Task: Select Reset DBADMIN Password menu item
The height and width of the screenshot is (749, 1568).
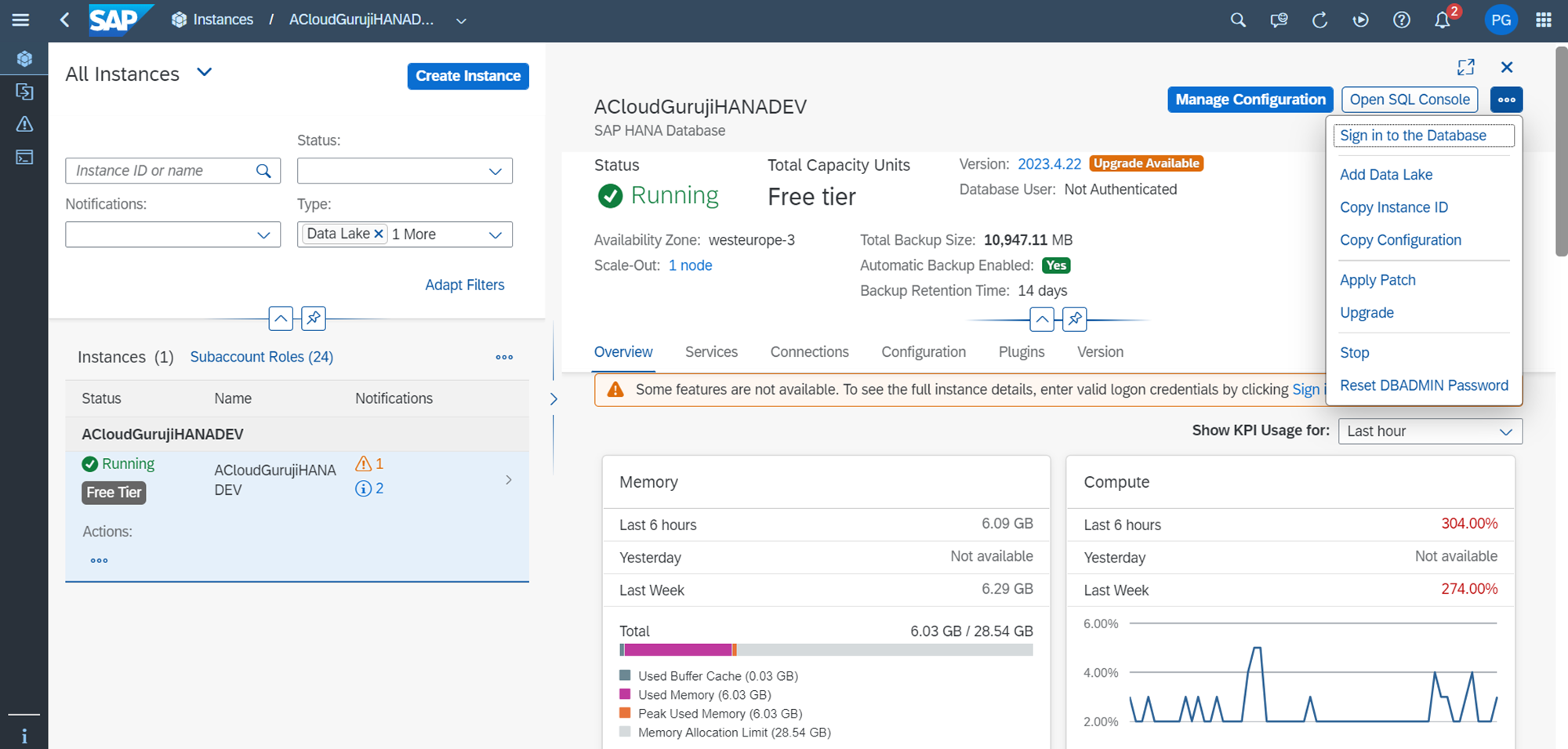Action: click(1424, 385)
